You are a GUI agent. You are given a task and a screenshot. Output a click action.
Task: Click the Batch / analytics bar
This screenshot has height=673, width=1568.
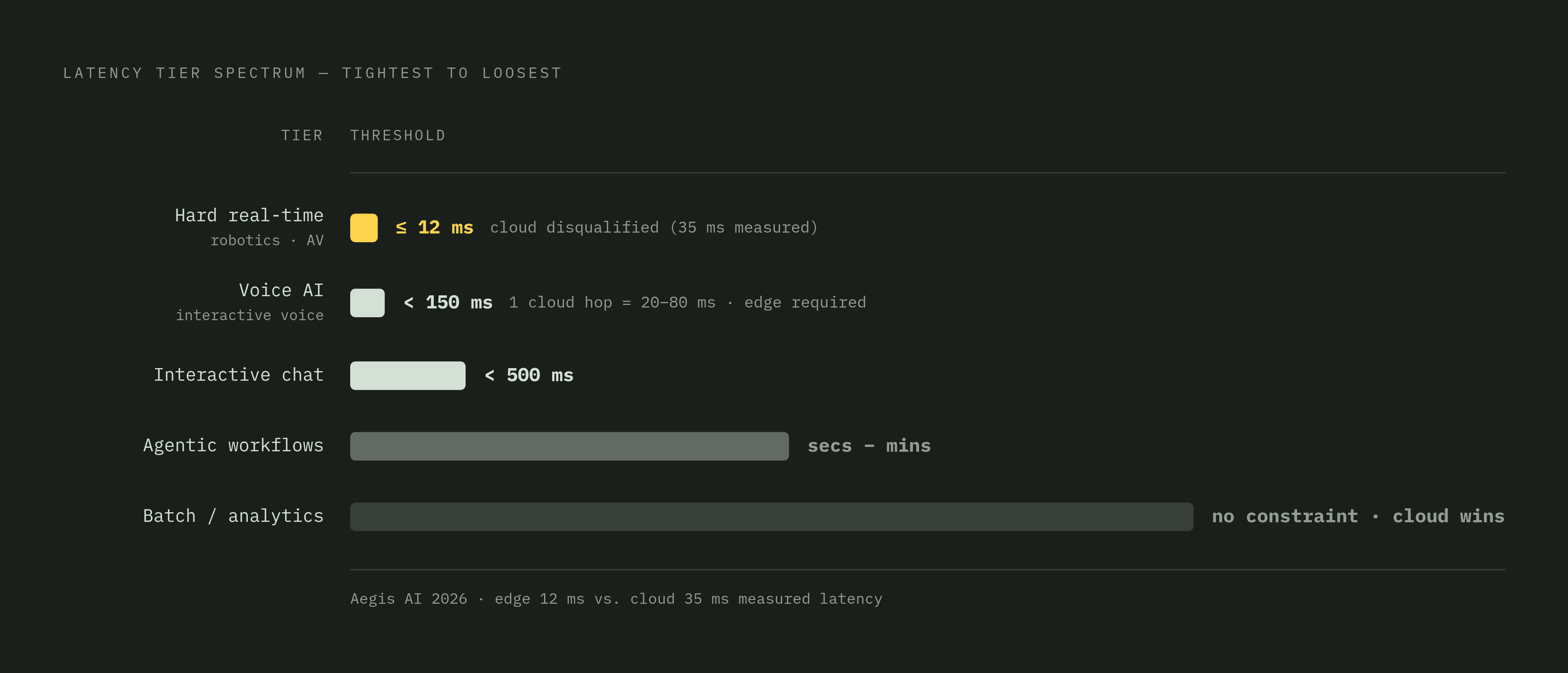point(771,517)
